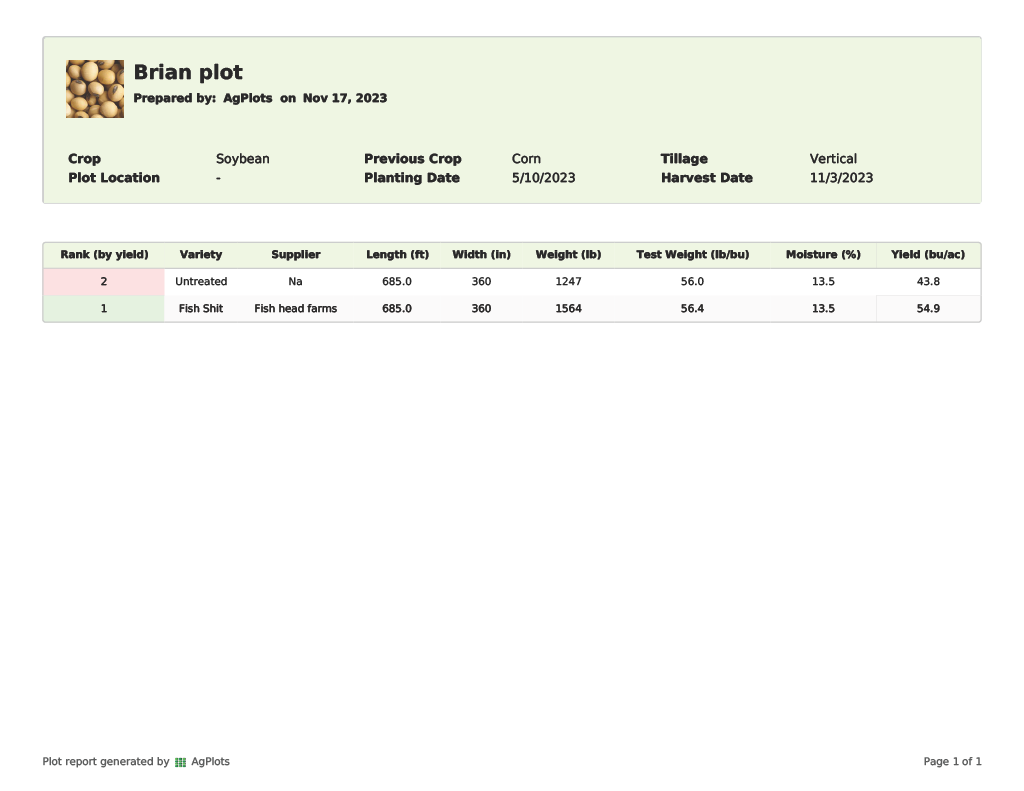Click the pink rank 2 cell
1024x791 pixels.
104,282
